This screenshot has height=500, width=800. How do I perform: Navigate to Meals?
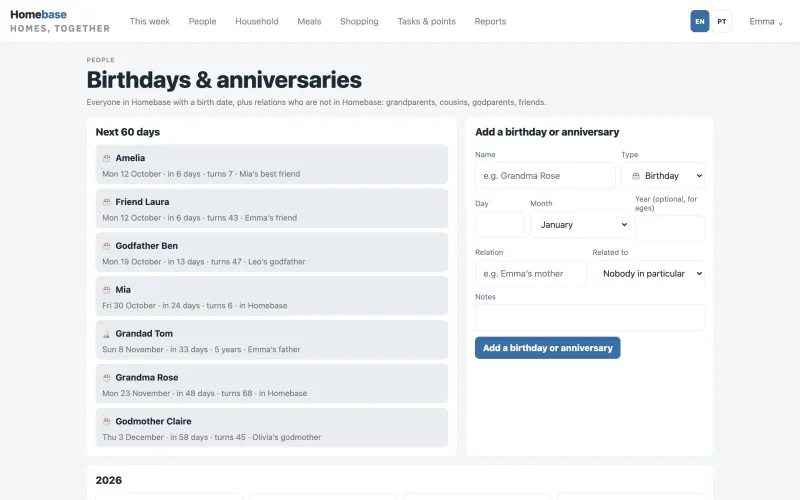point(309,21)
